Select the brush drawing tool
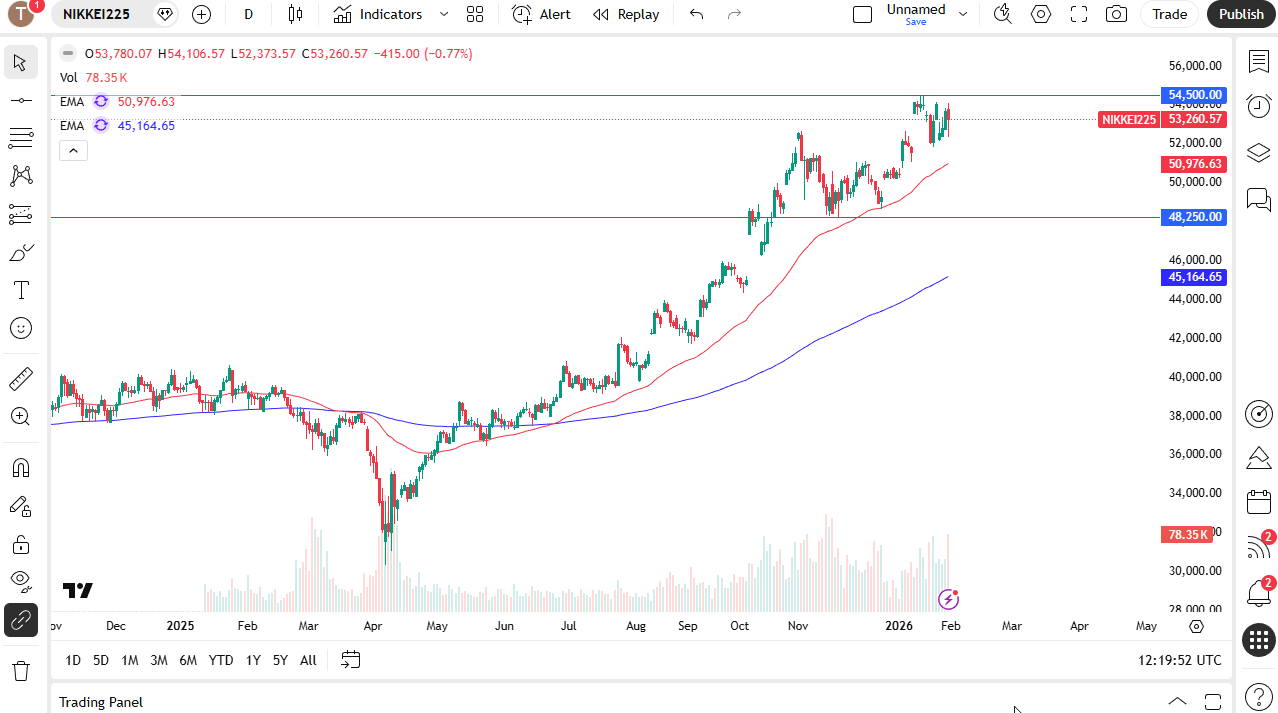This screenshot has height=713, width=1278. click(20, 252)
